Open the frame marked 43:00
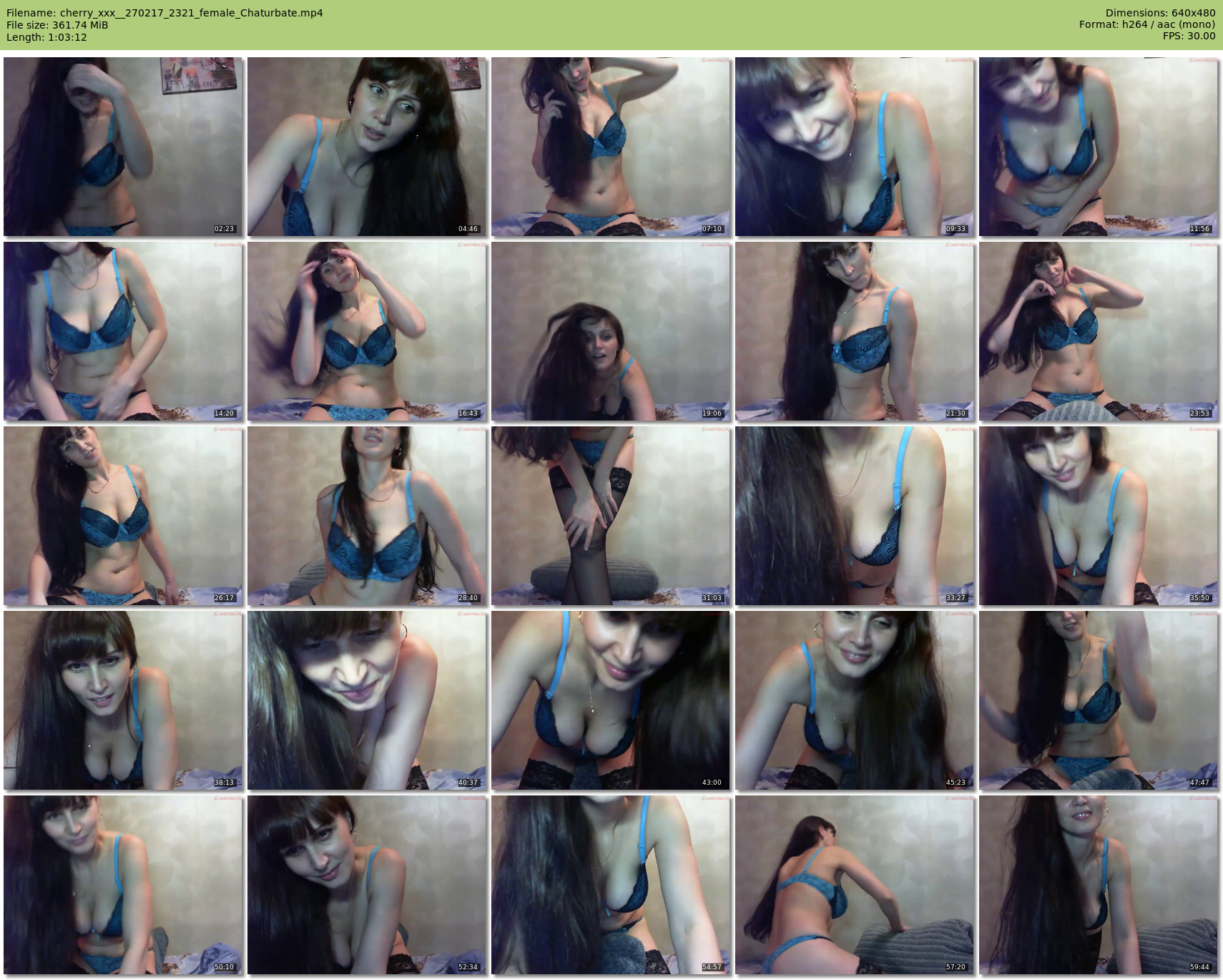Image resolution: width=1223 pixels, height=980 pixels. pyautogui.click(x=611, y=700)
